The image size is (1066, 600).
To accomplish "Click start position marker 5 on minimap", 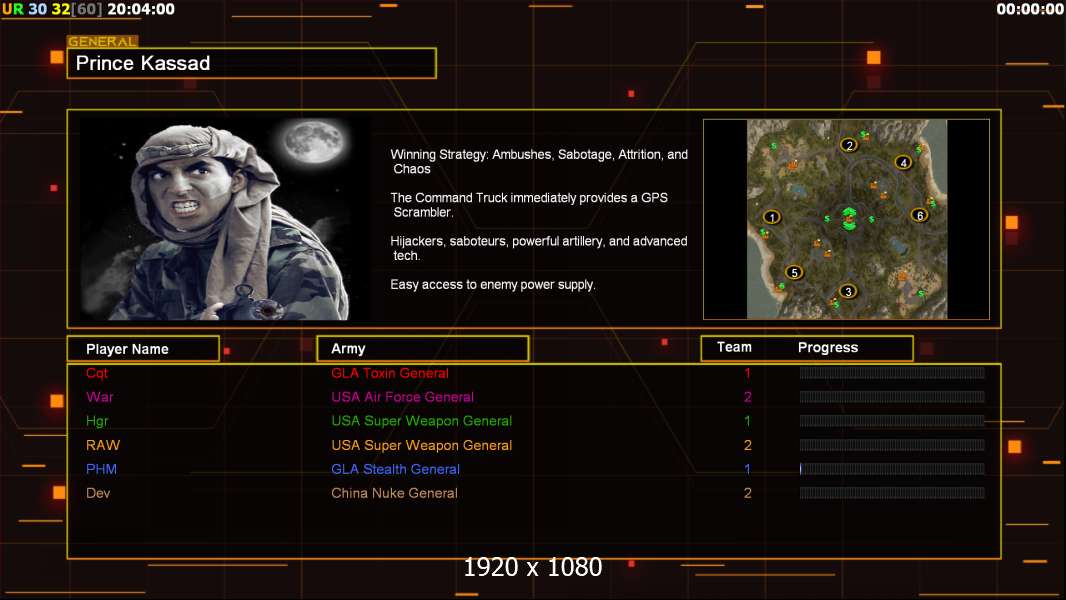I will [x=794, y=272].
